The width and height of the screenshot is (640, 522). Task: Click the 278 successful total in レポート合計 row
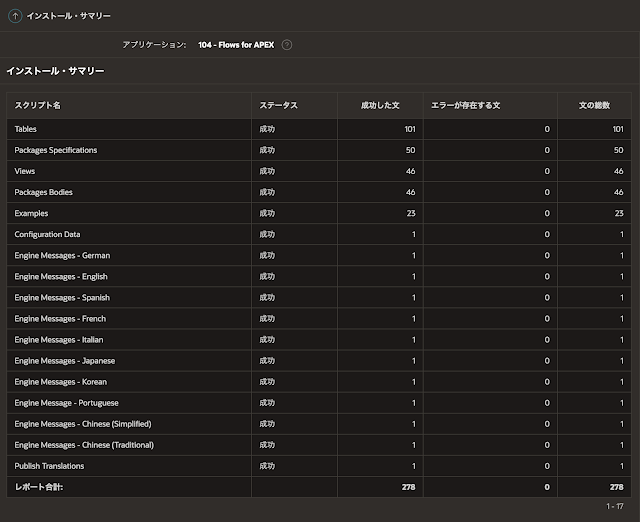pyautogui.click(x=409, y=487)
